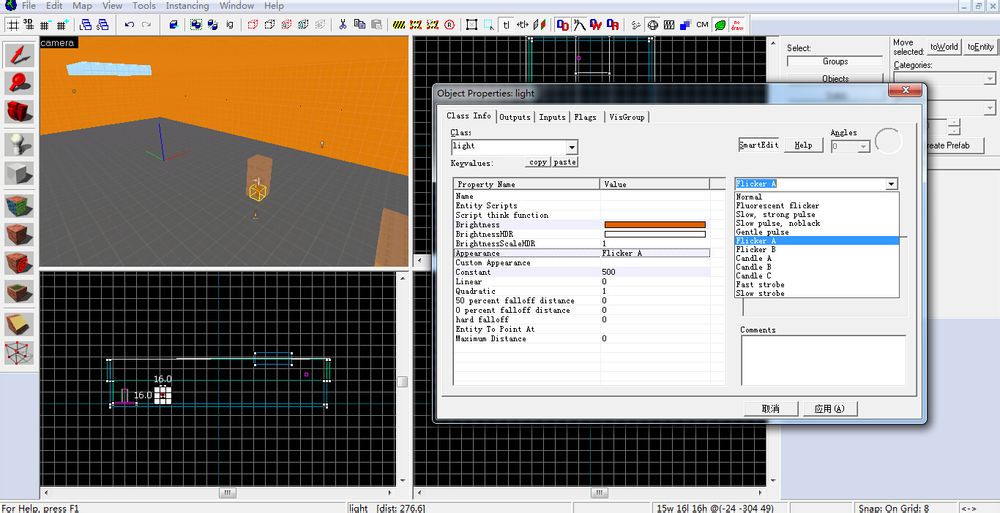Select the Magnify tool
Image resolution: width=1000 pixels, height=513 pixels.
click(x=19, y=84)
